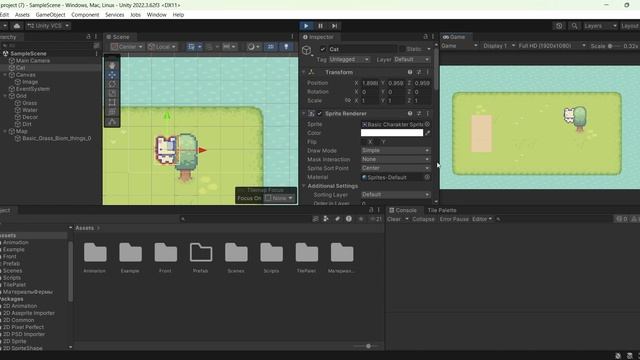Select the Rotate tool in Scene toolbar
The height and width of the screenshot is (360, 640).
[x=112, y=84]
